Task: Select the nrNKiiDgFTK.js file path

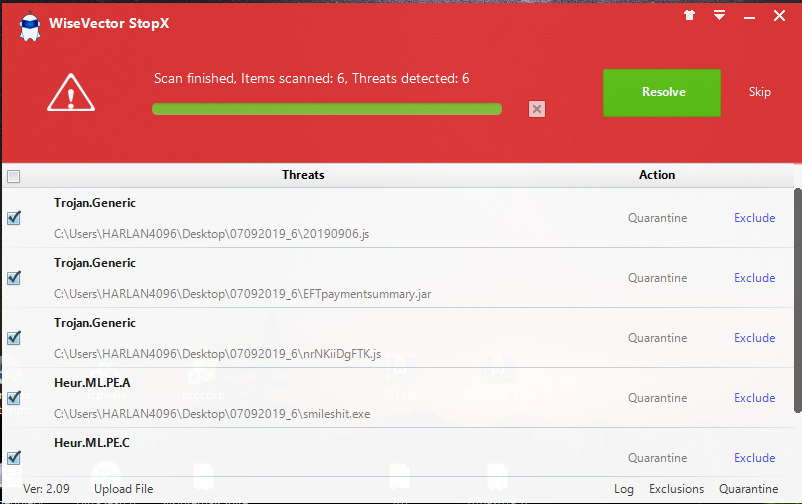Action: [x=217, y=354]
